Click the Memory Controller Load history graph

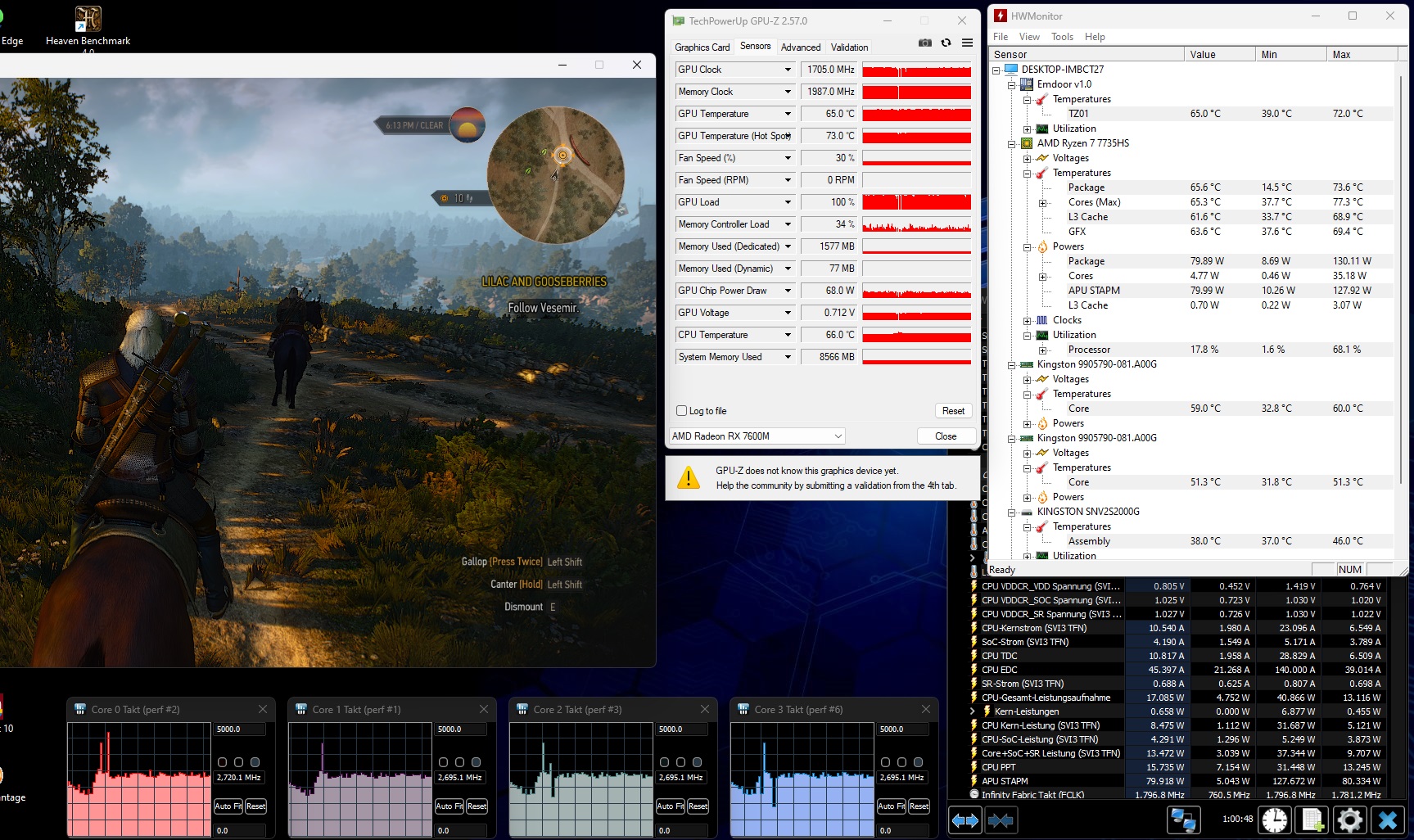916,224
